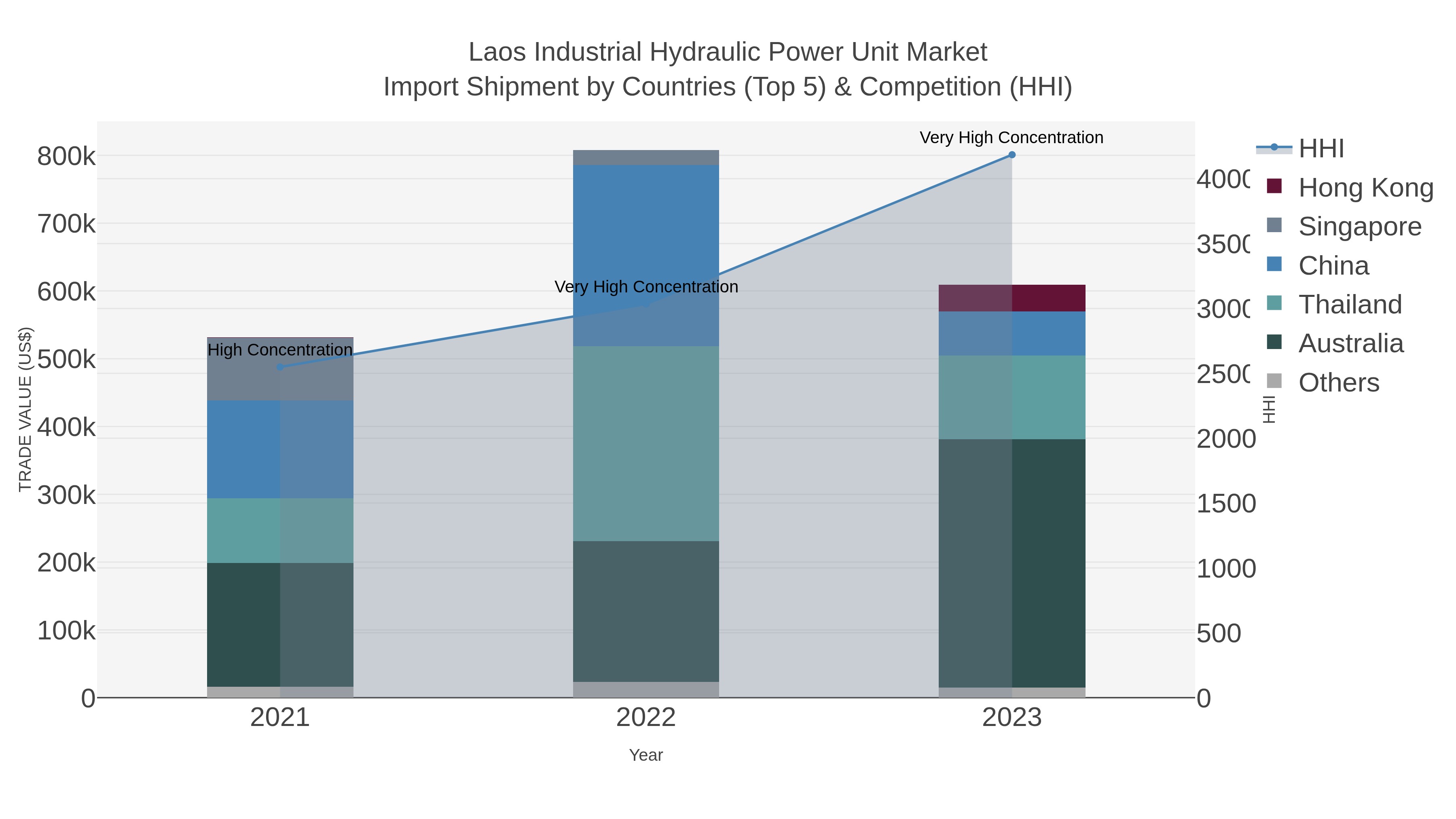The image size is (1456, 819).
Task: Select the 2023 Australia bar segment
Action: point(1012,563)
